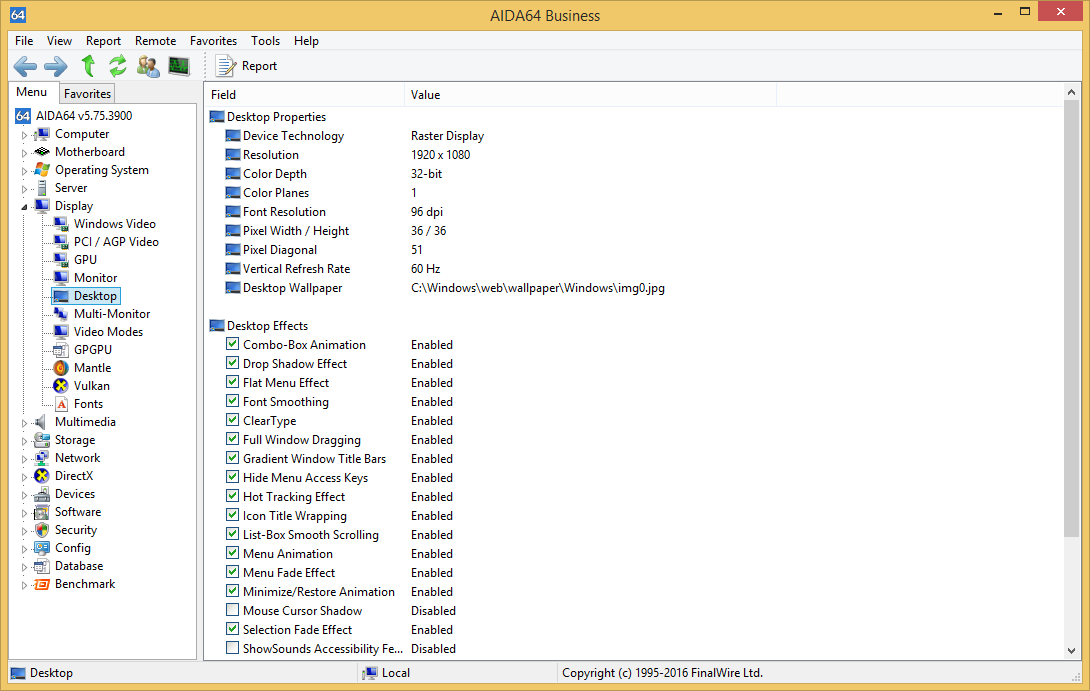Click the Network icon in tree
This screenshot has height=691, width=1090.
tap(42, 458)
